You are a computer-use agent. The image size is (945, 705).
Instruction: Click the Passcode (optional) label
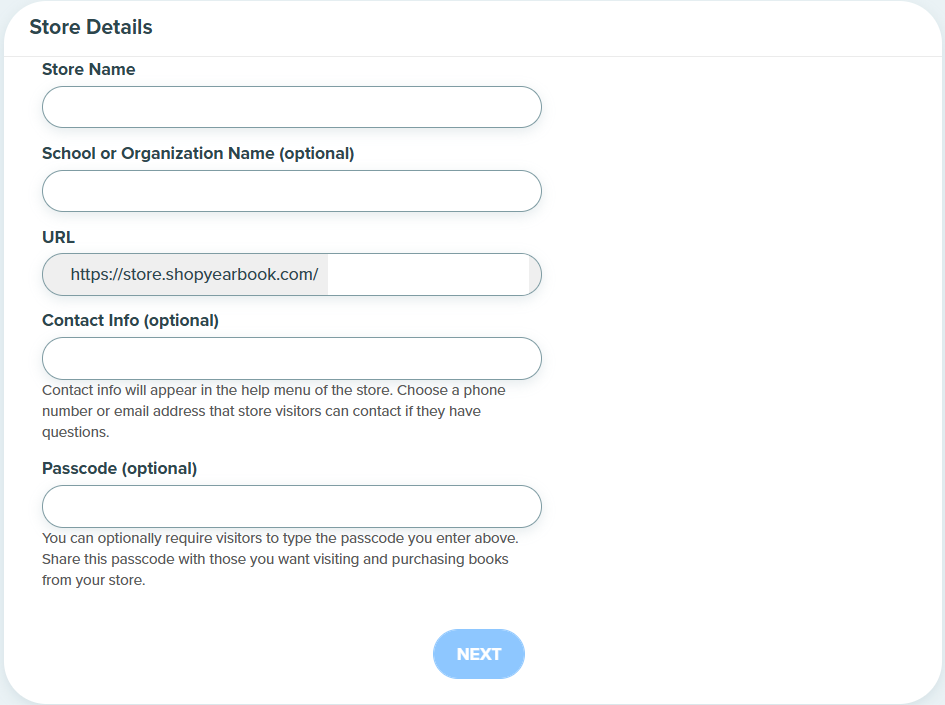pyautogui.click(x=119, y=469)
